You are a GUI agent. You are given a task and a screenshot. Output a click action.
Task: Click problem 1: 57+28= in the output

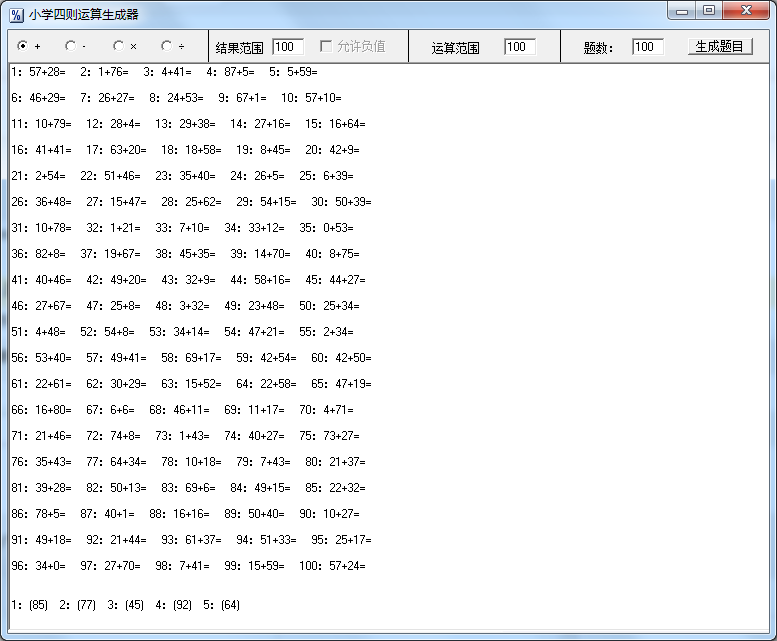37,72
